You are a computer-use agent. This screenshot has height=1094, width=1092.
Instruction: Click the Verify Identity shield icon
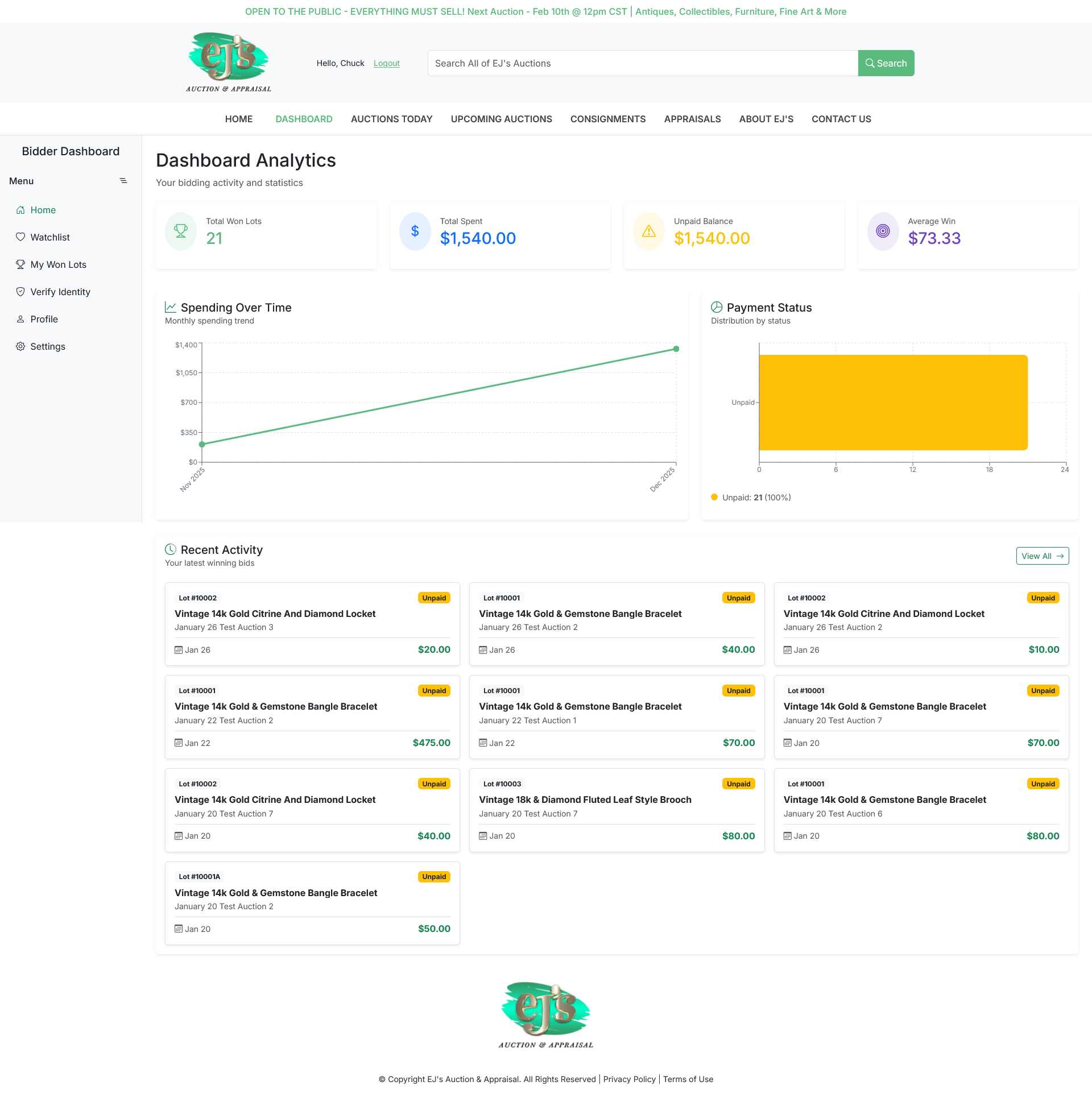point(20,292)
